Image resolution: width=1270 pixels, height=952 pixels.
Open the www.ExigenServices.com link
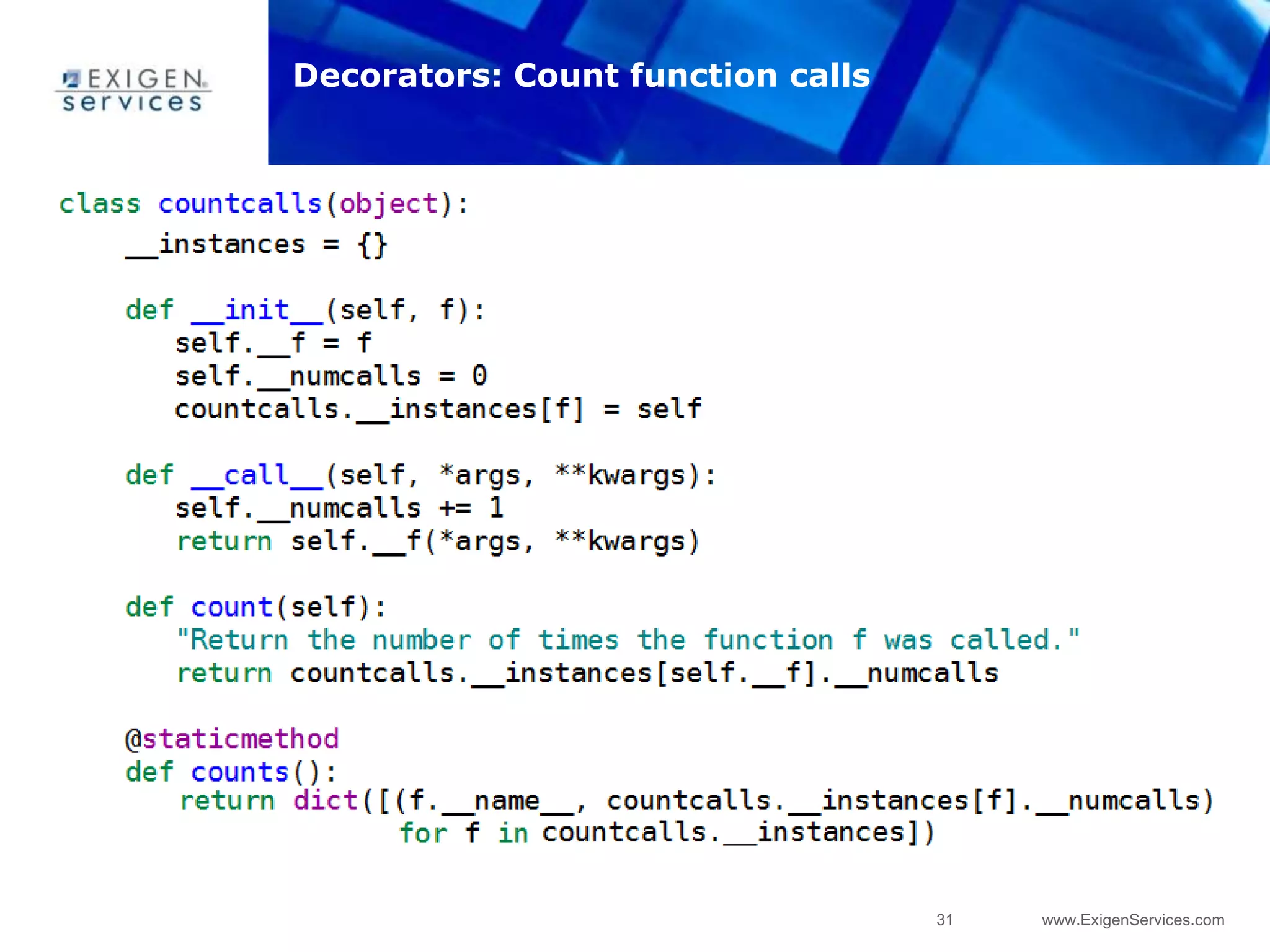[1132, 920]
